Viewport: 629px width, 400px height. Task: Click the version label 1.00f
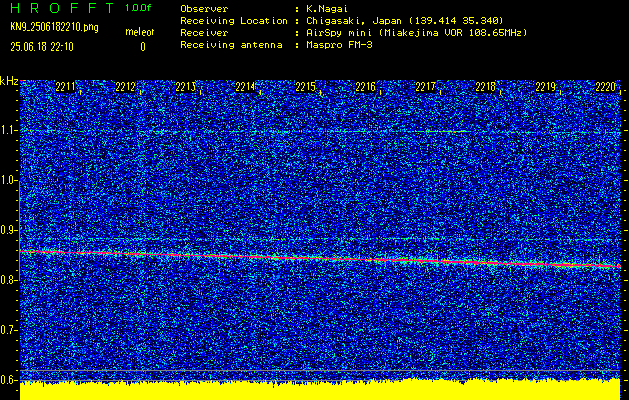click(138, 8)
